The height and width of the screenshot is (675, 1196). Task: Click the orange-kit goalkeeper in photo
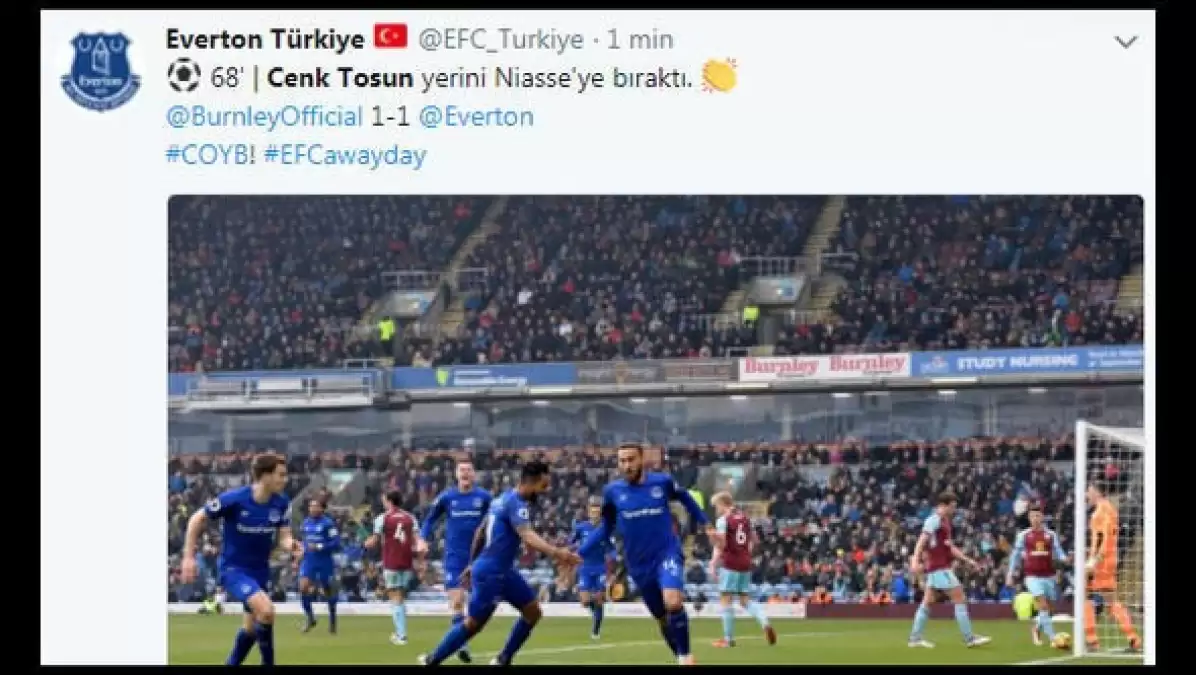tap(1106, 564)
